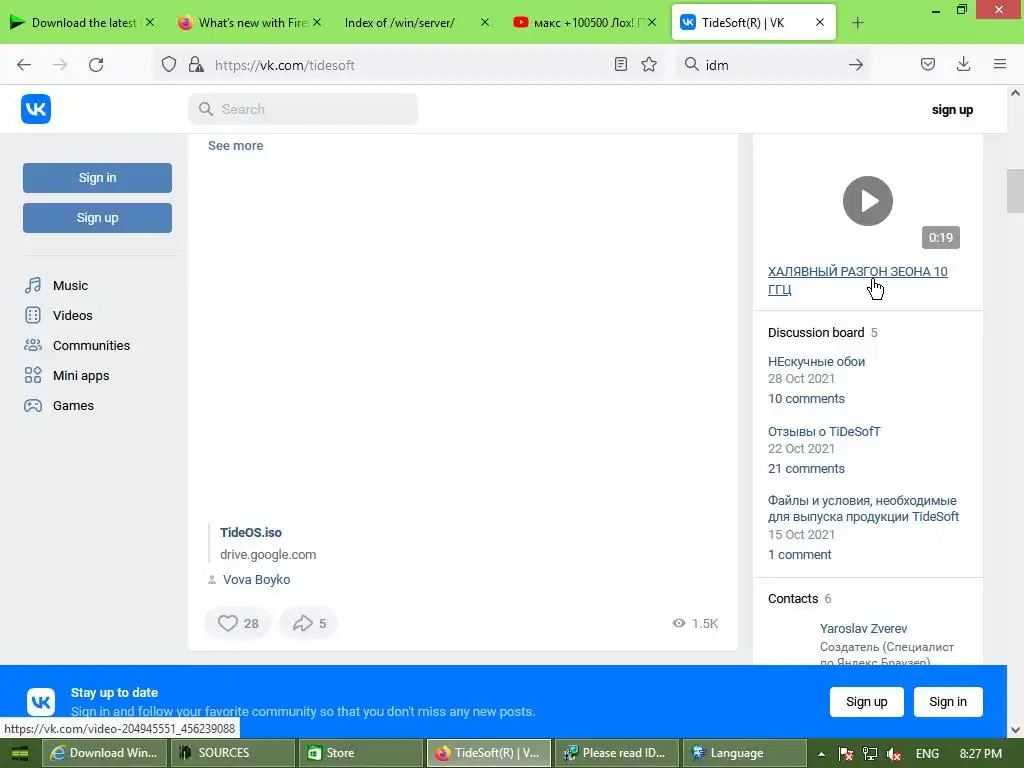Click Sign in in the blue banner
This screenshot has height=768, width=1024.
click(x=948, y=701)
